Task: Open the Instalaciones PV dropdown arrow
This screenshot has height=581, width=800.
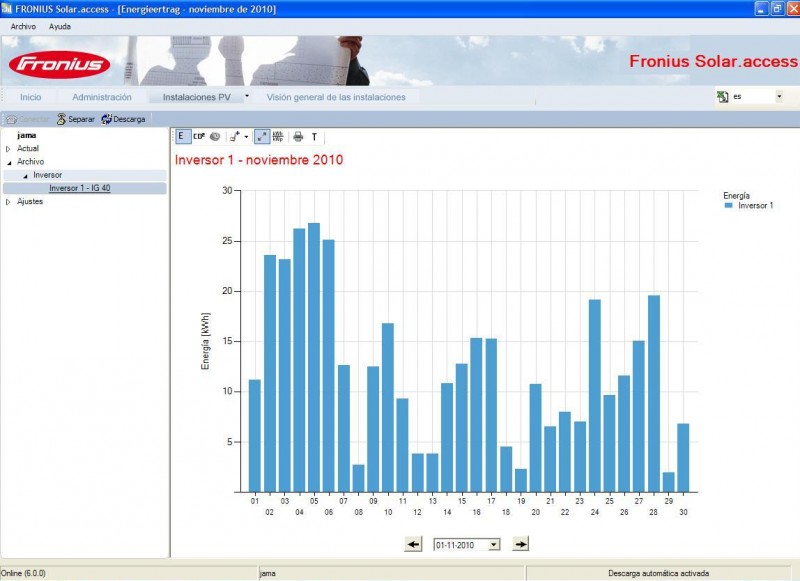Action: tap(247, 96)
